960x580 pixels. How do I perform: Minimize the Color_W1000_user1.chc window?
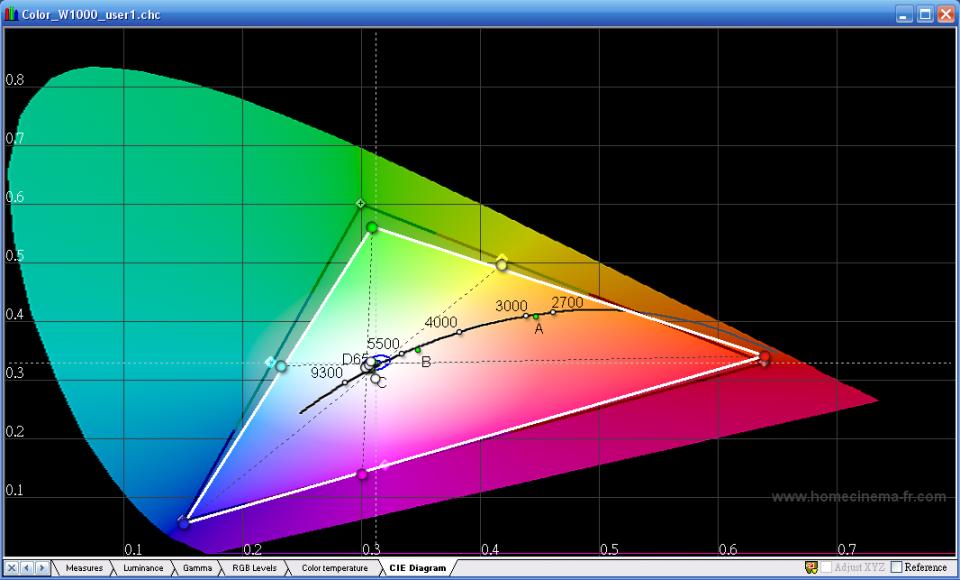904,14
